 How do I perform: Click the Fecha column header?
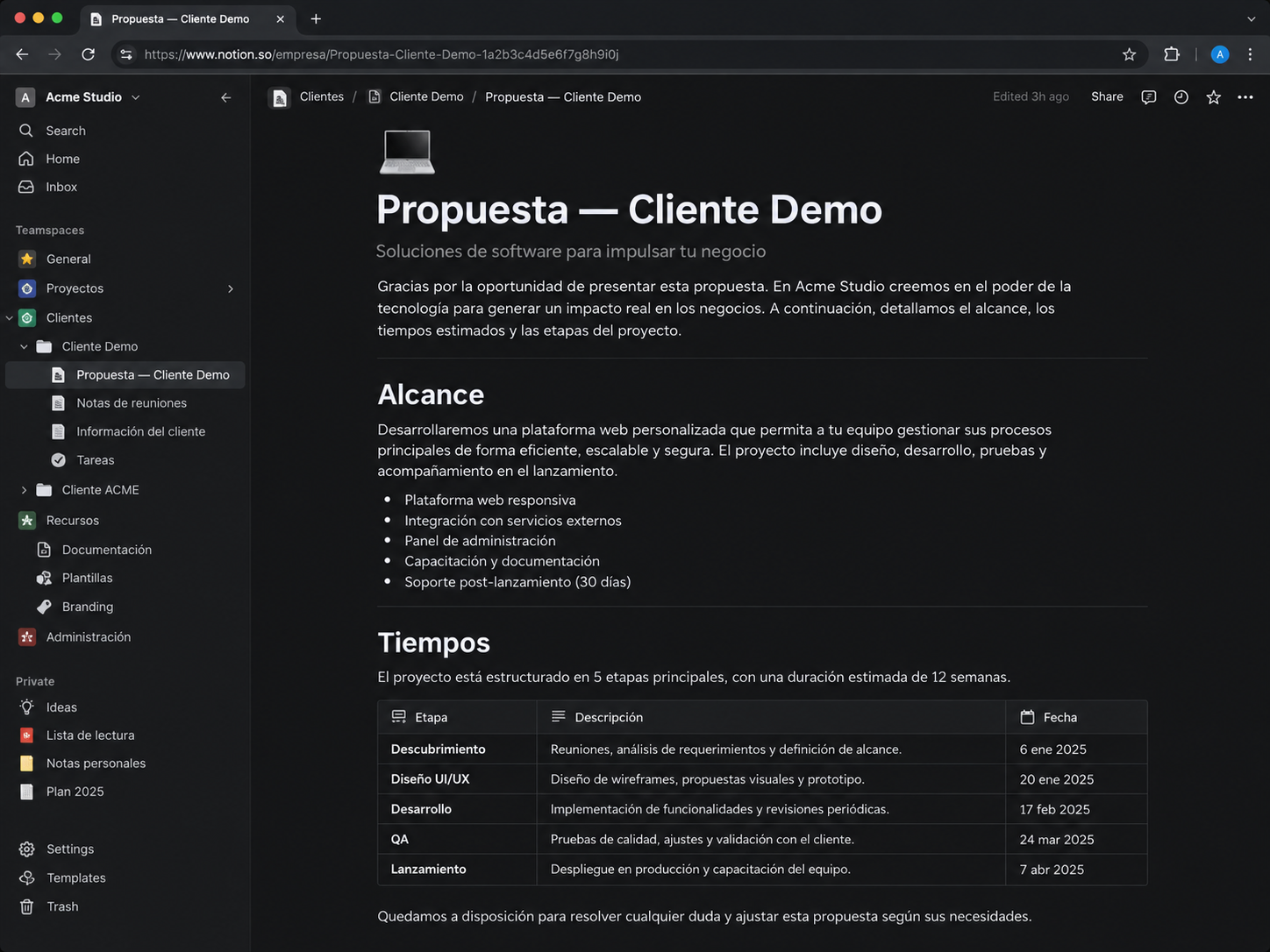(1075, 717)
